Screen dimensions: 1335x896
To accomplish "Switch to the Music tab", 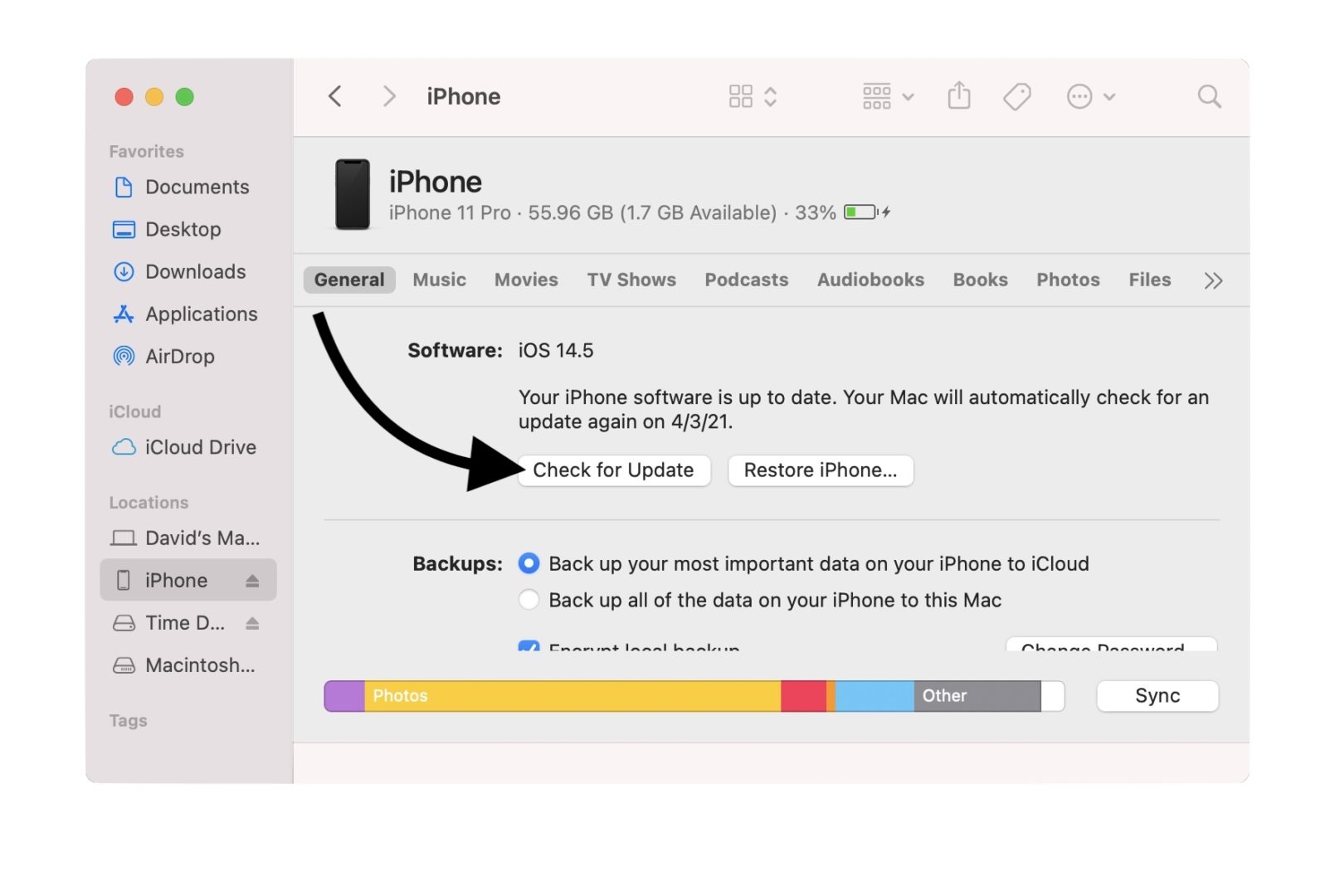I will [x=439, y=280].
